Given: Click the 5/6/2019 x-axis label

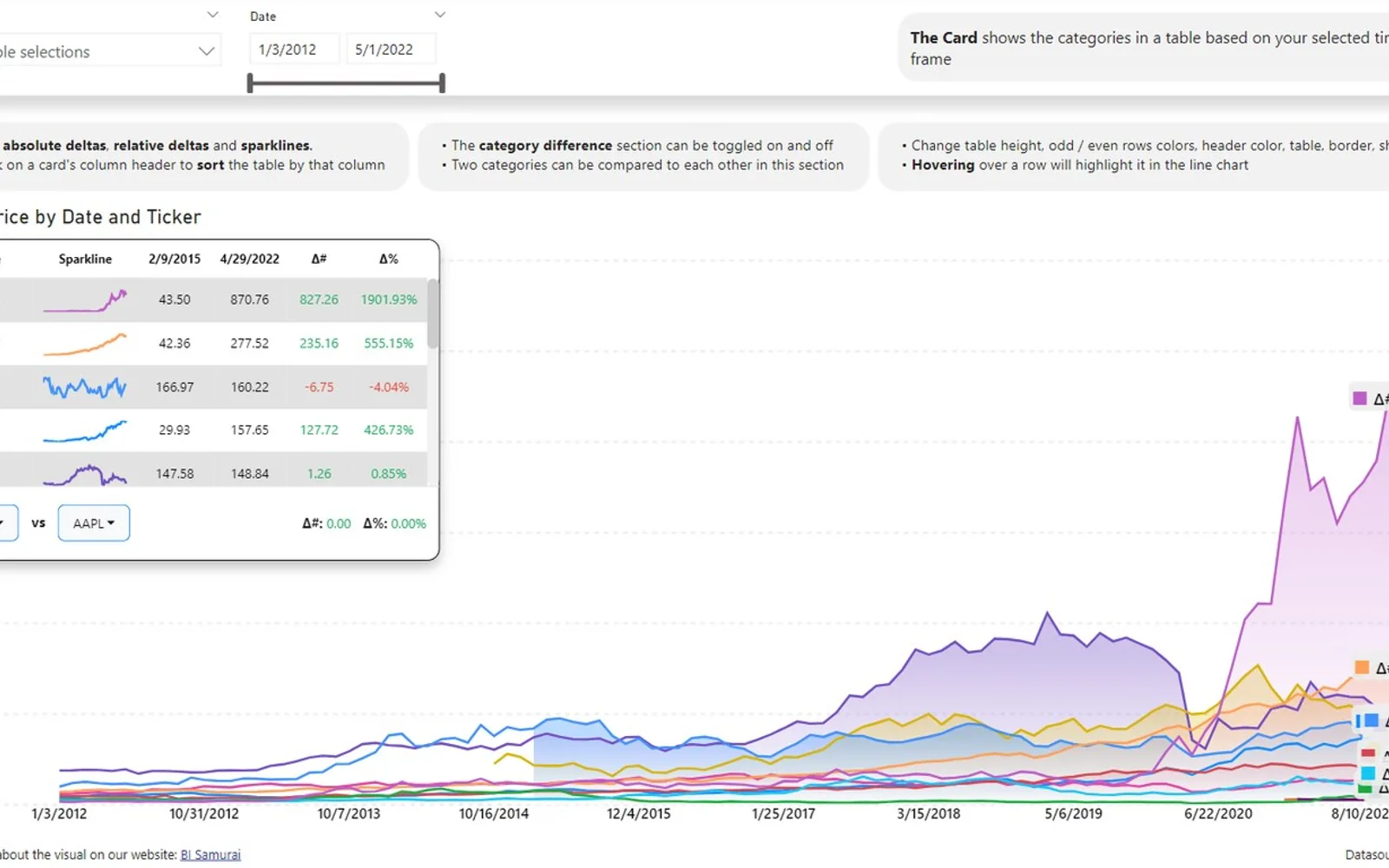Looking at the screenshot, I should [1073, 813].
